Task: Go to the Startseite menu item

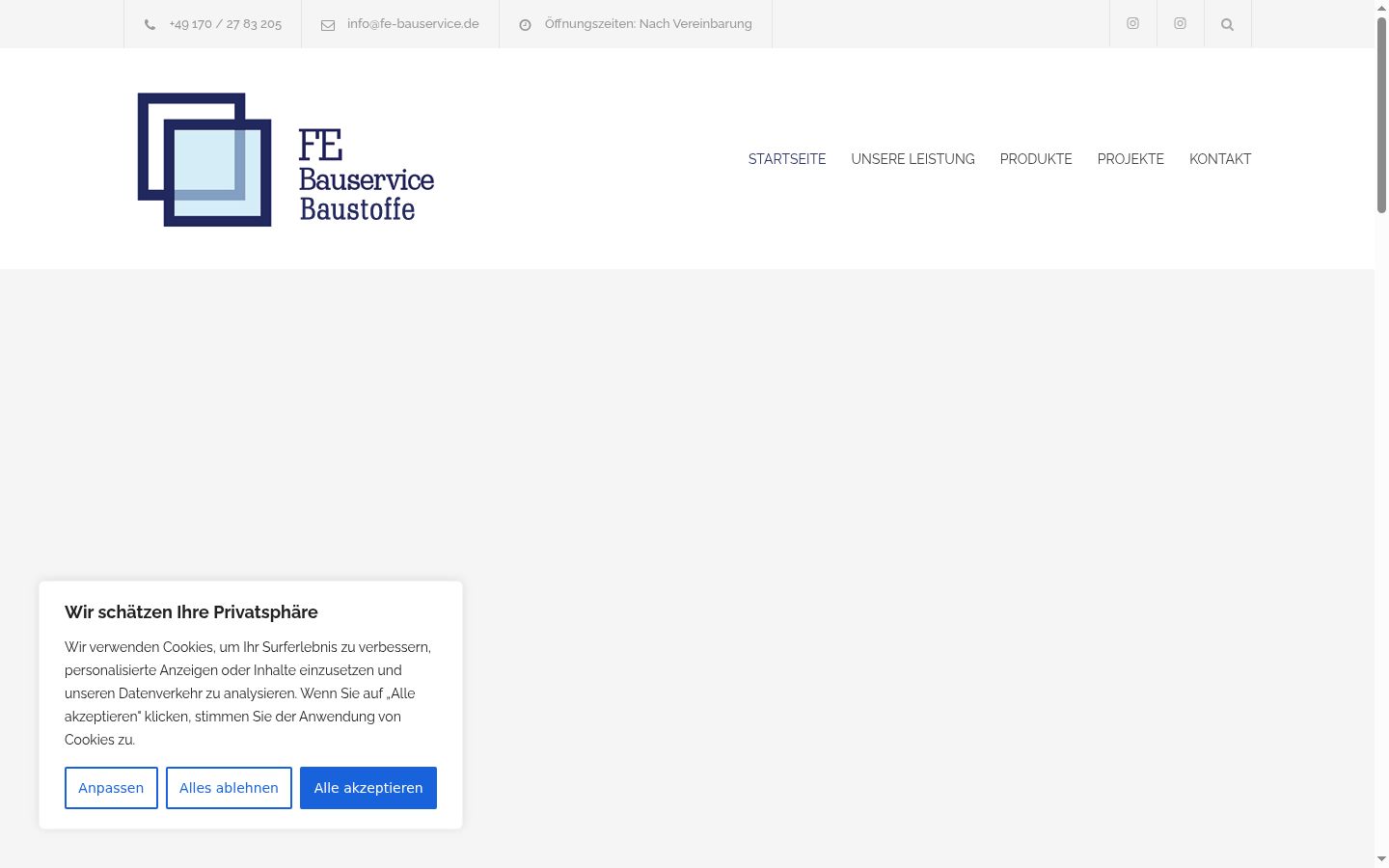Action: click(x=787, y=159)
